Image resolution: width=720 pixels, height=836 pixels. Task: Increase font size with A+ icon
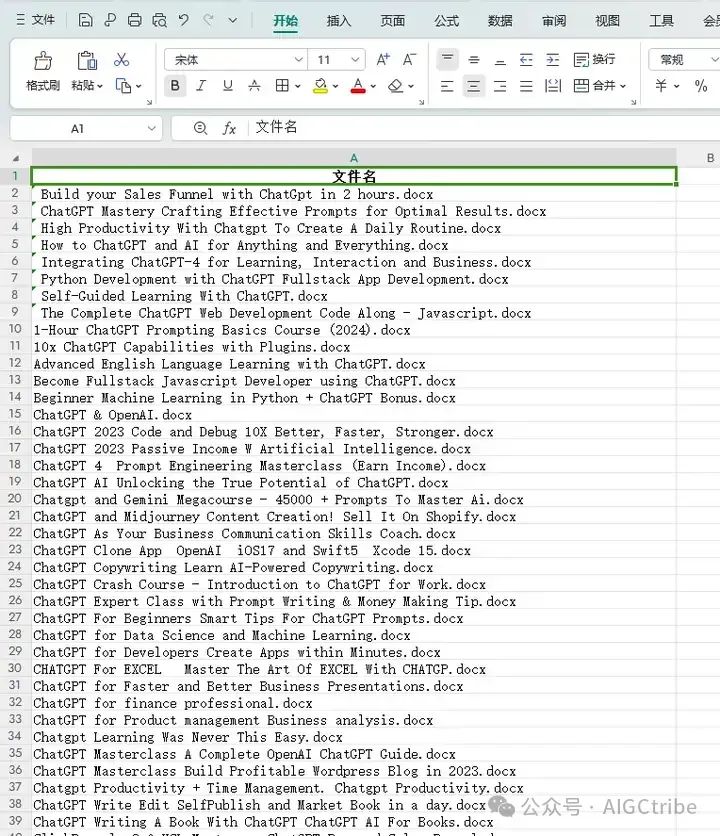[x=383, y=59]
